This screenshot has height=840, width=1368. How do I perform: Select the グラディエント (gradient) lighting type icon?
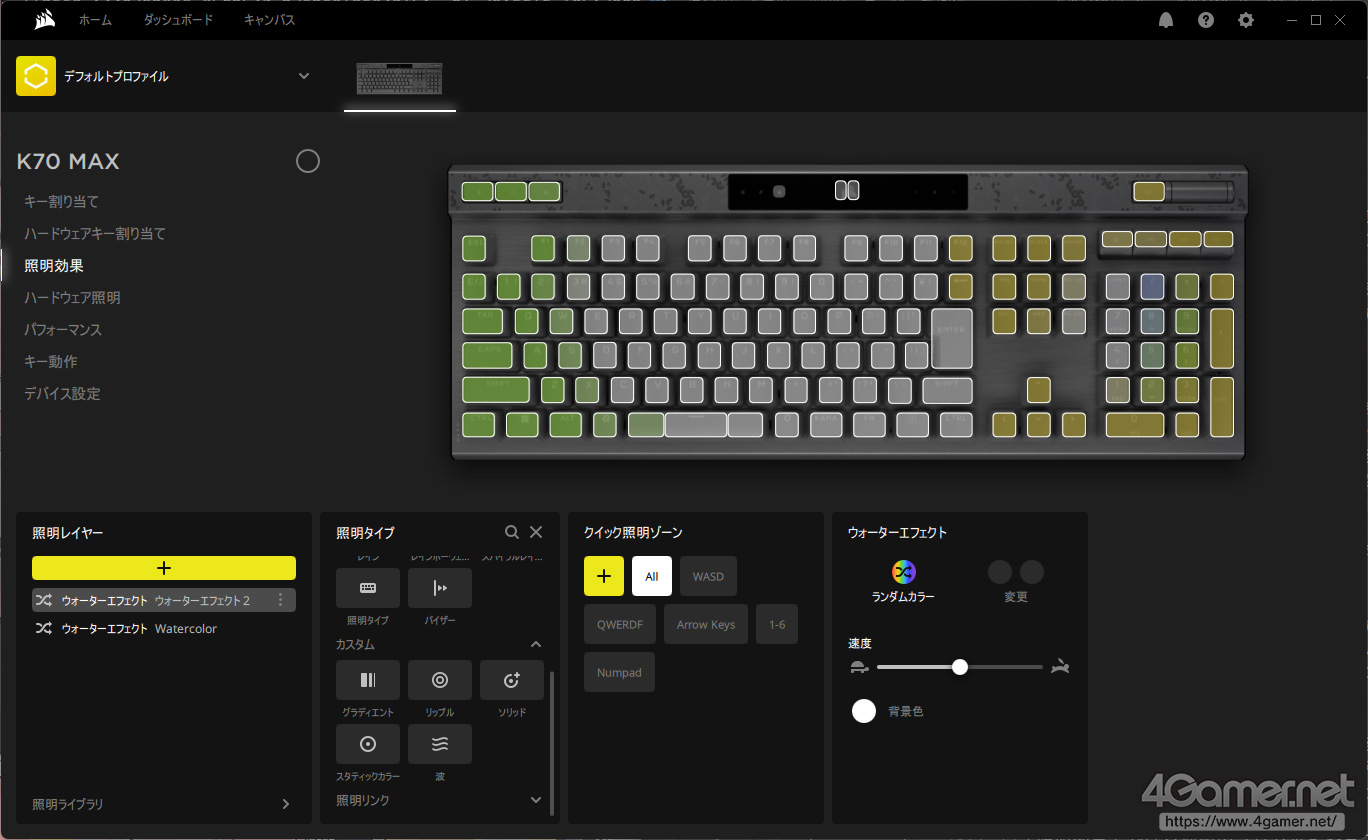367,680
